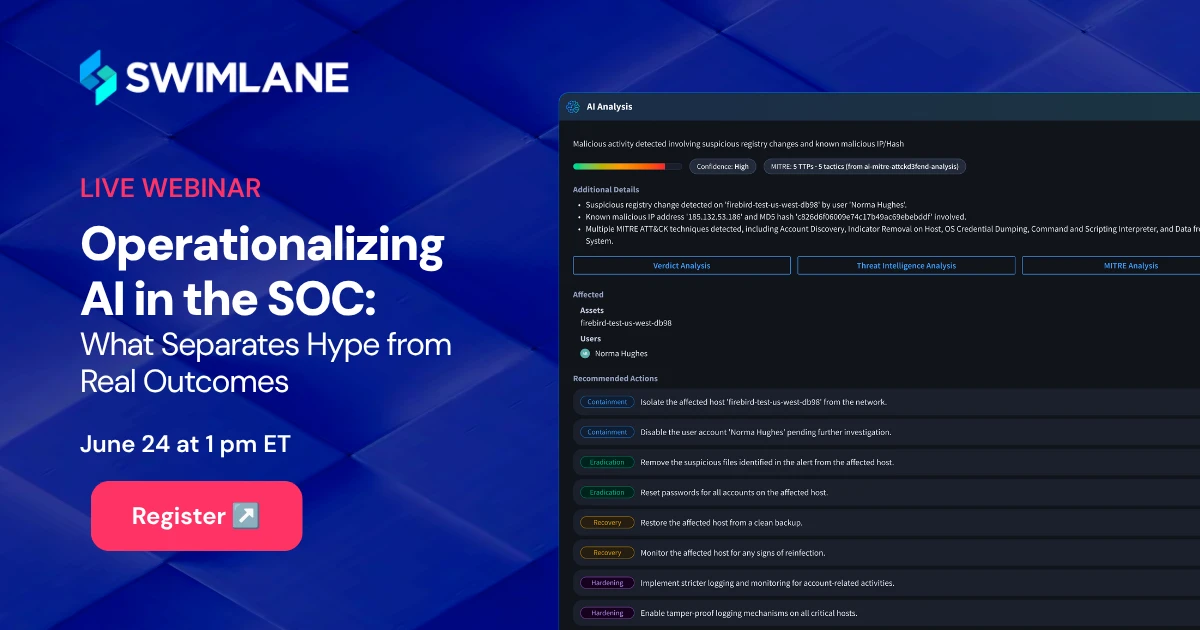Click 'Malicious activity detected' summary line

tap(738, 144)
